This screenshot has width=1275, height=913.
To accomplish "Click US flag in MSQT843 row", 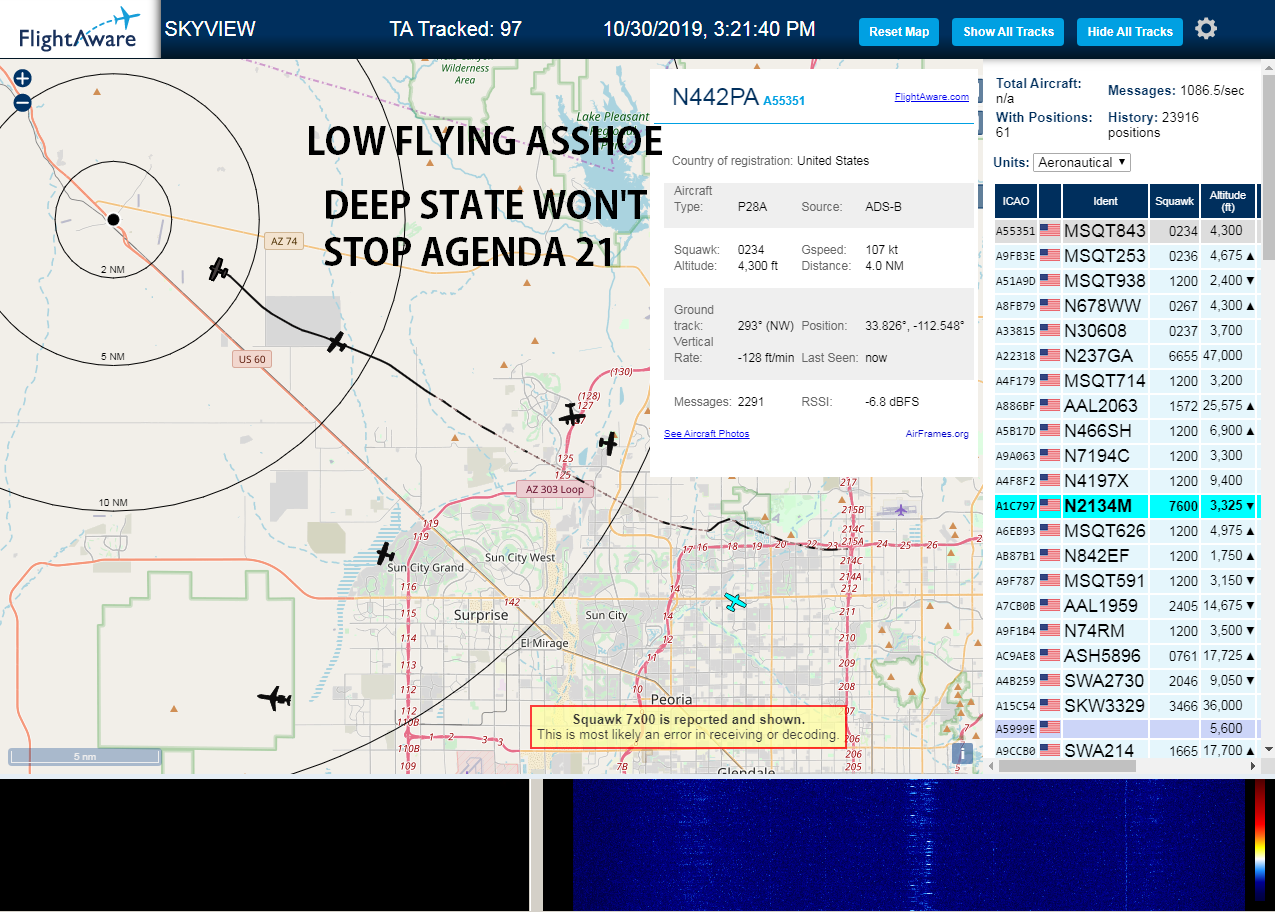I will pos(1050,231).
